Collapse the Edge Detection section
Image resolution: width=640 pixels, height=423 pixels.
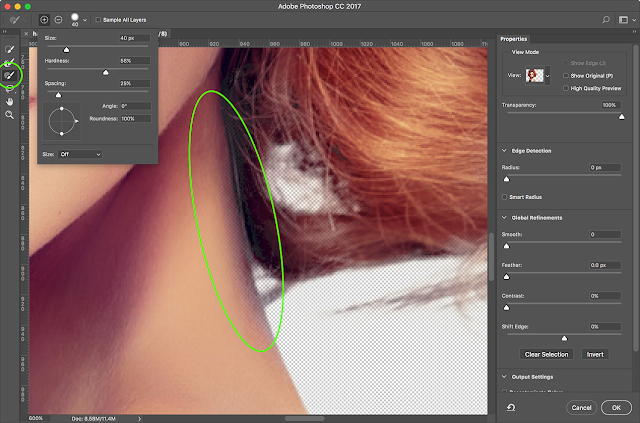click(504, 151)
